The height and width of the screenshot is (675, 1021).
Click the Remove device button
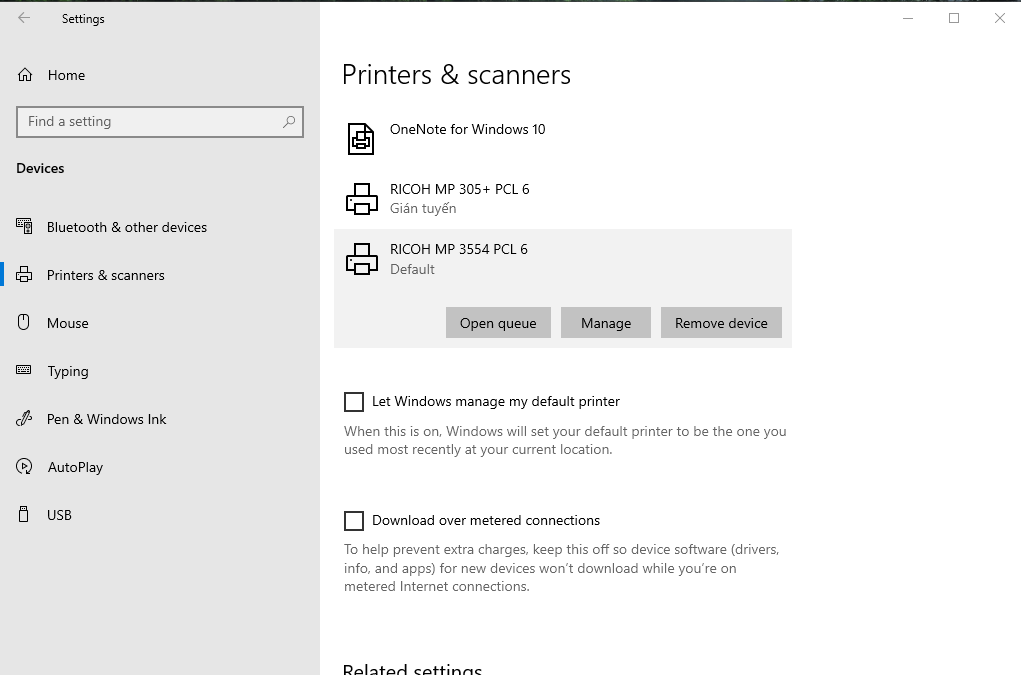(x=721, y=323)
